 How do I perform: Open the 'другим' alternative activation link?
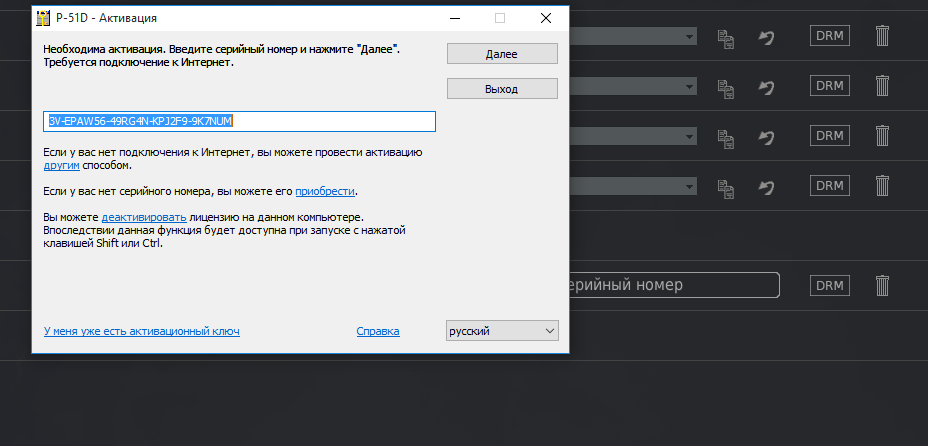coord(62,166)
